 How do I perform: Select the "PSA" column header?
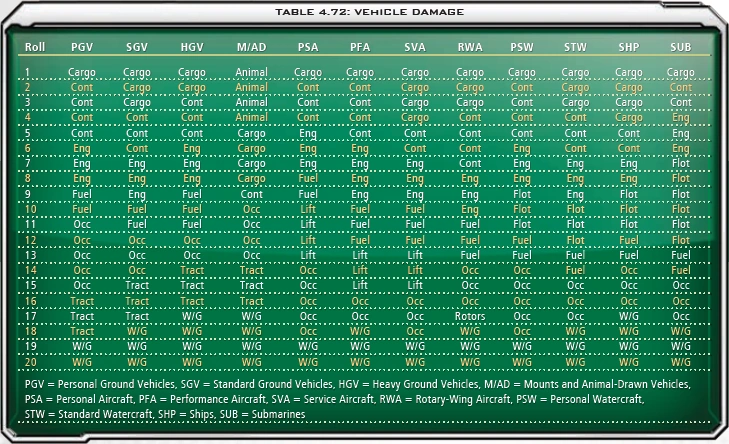pos(308,47)
